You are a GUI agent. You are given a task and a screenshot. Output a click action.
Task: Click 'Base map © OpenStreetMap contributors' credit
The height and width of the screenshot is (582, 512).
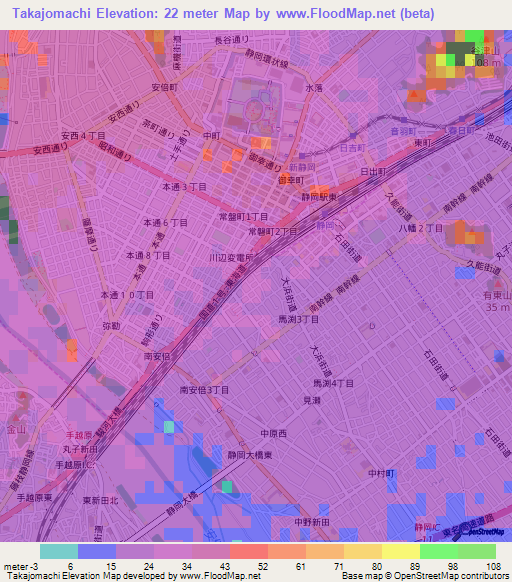pyautogui.click(x=427, y=576)
